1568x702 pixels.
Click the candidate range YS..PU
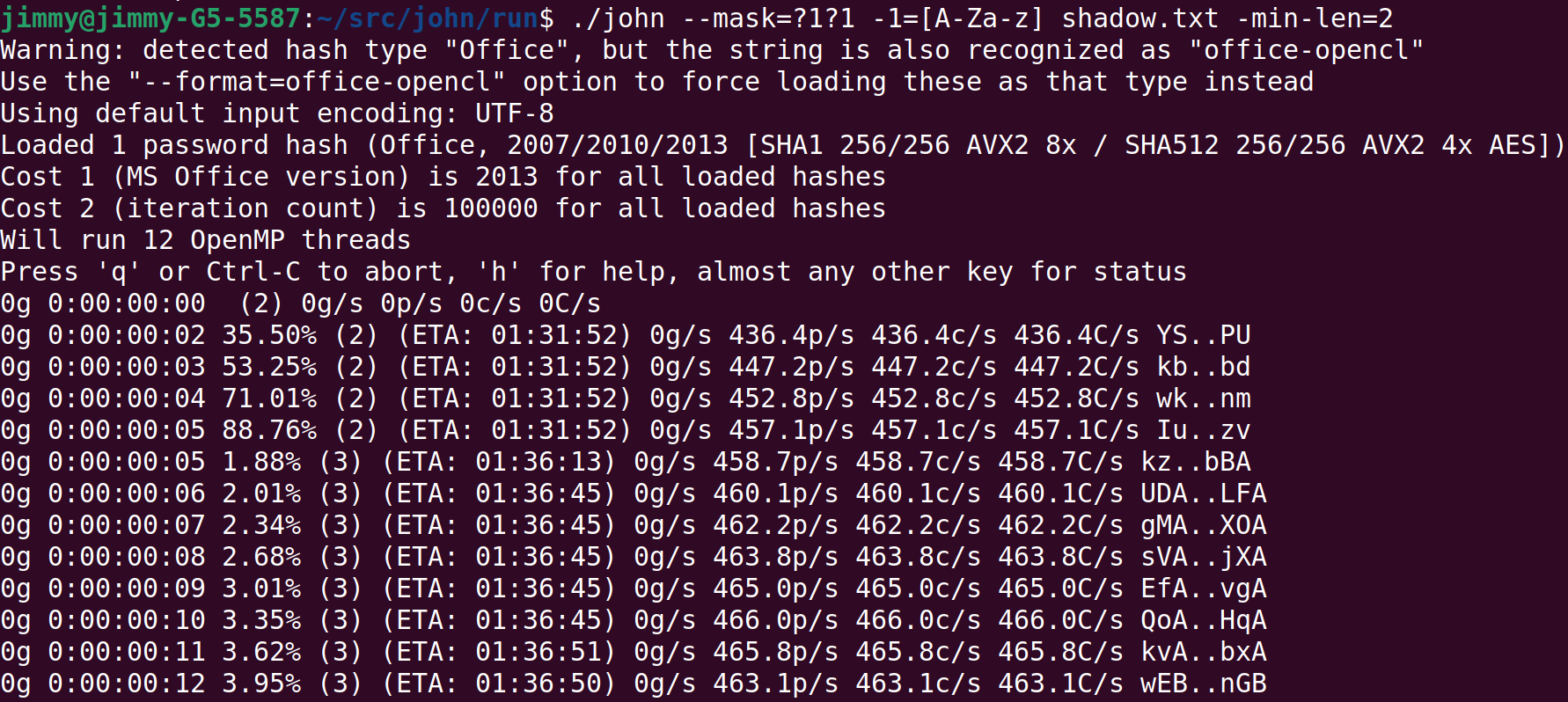[x=1204, y=335]
